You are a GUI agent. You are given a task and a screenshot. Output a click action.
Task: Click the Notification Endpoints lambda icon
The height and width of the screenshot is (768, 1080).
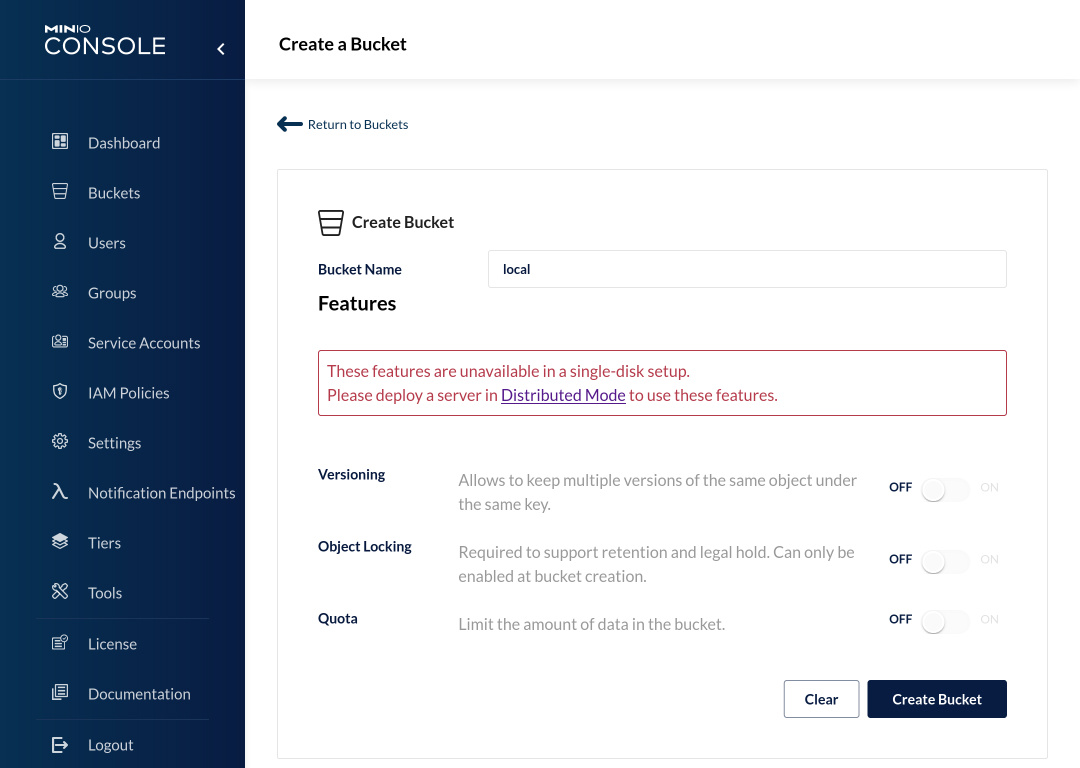click(60, 491)
